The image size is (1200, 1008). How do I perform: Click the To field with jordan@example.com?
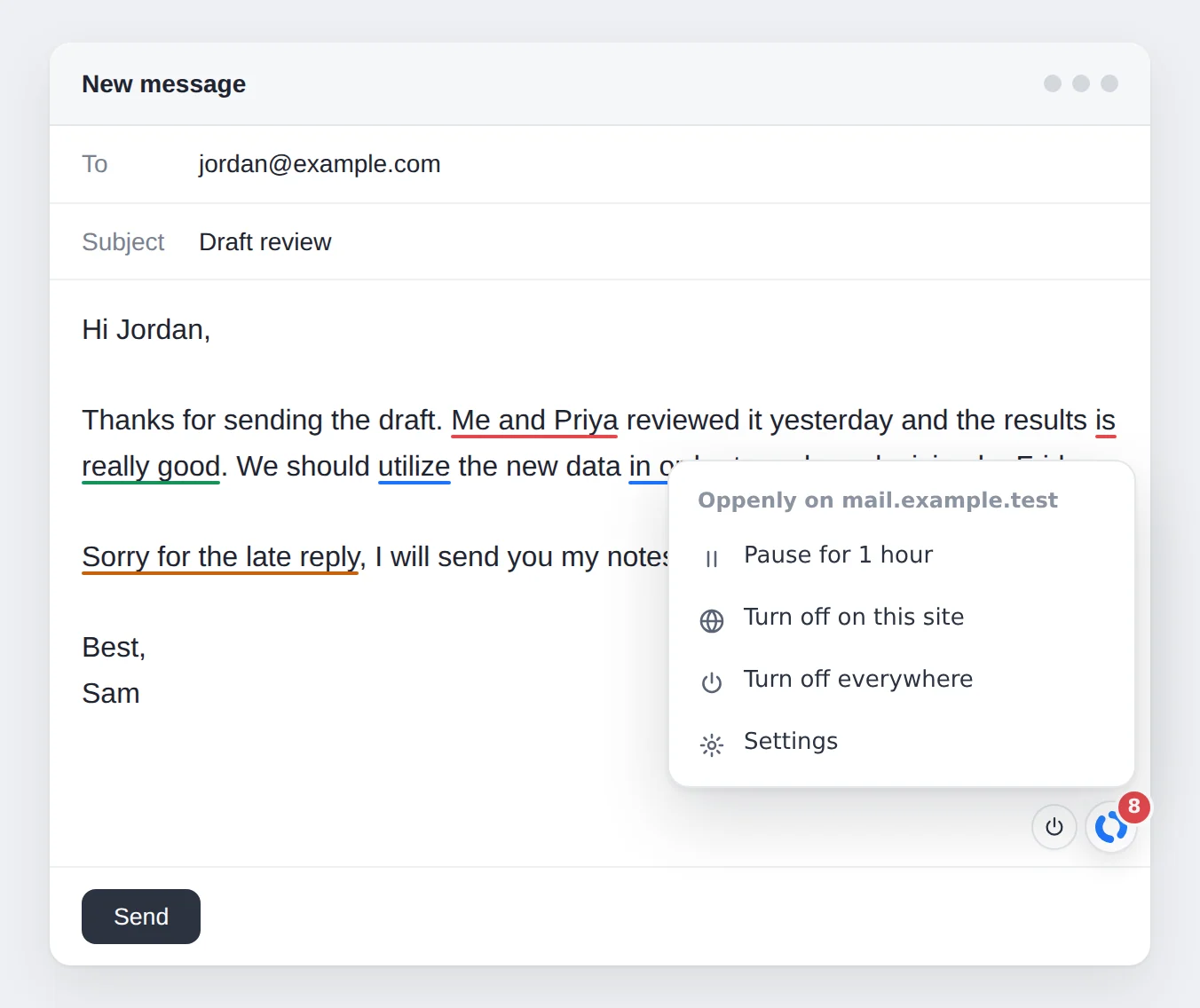coord(600,164)
